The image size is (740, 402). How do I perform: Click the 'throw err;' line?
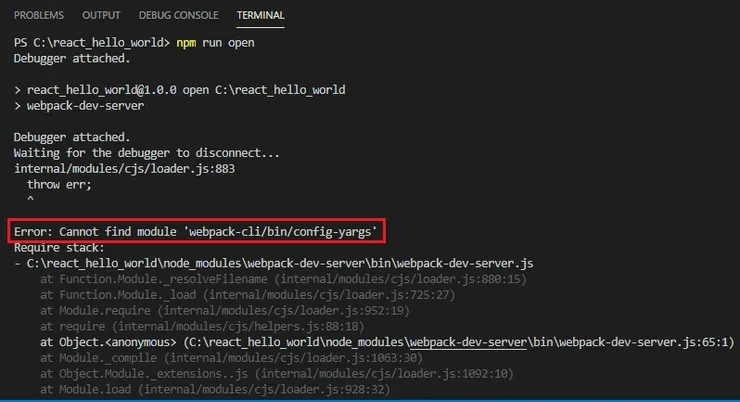pyautogui.click(x=59, y=184)
